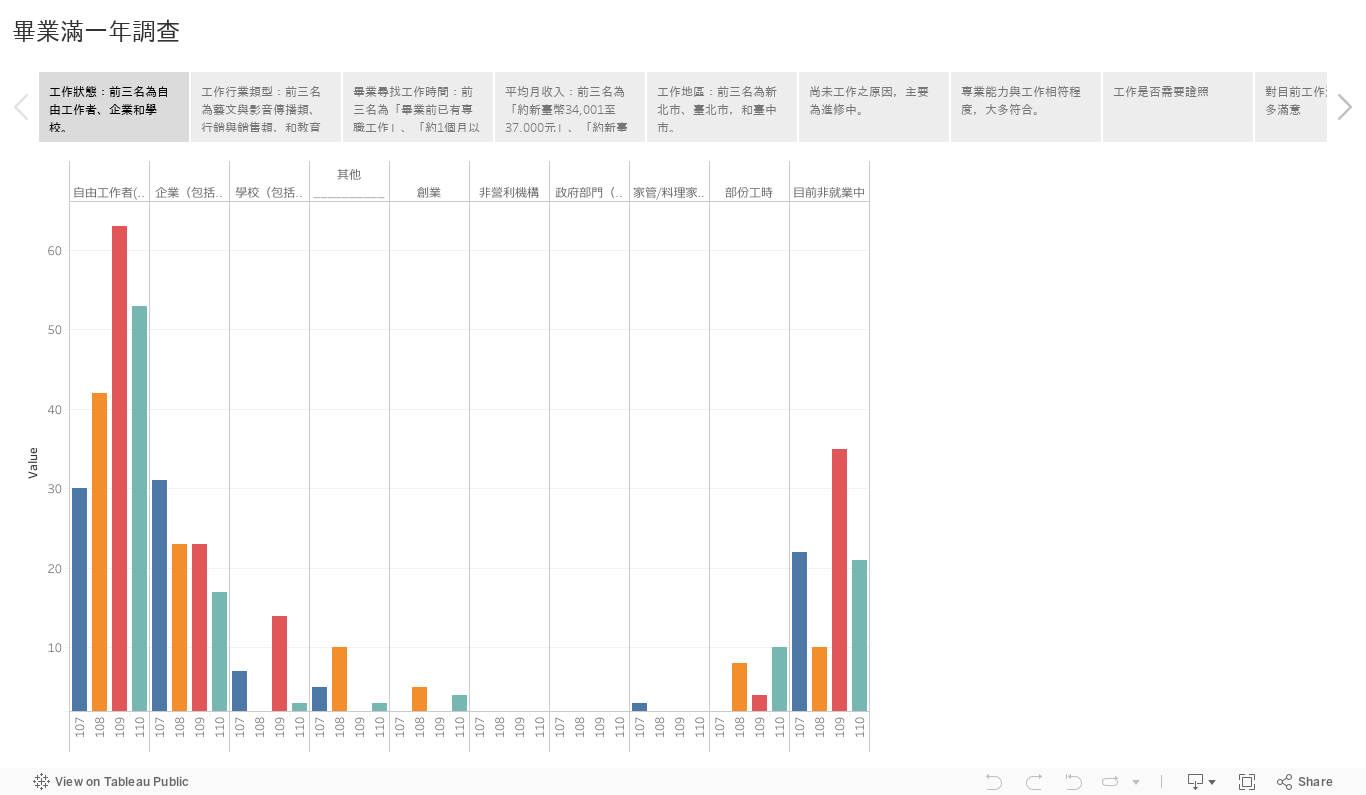Image resolution: width=1366 pixels, height=795 pixels.
Task: Go to next story point arrow
Action: point(1345,107)
